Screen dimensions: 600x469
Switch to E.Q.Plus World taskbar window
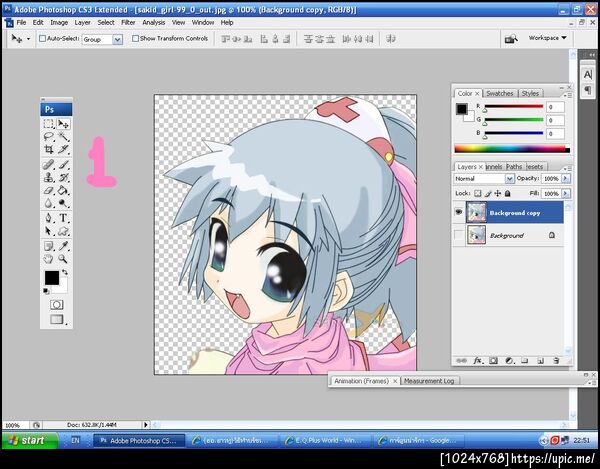point(325,441)
